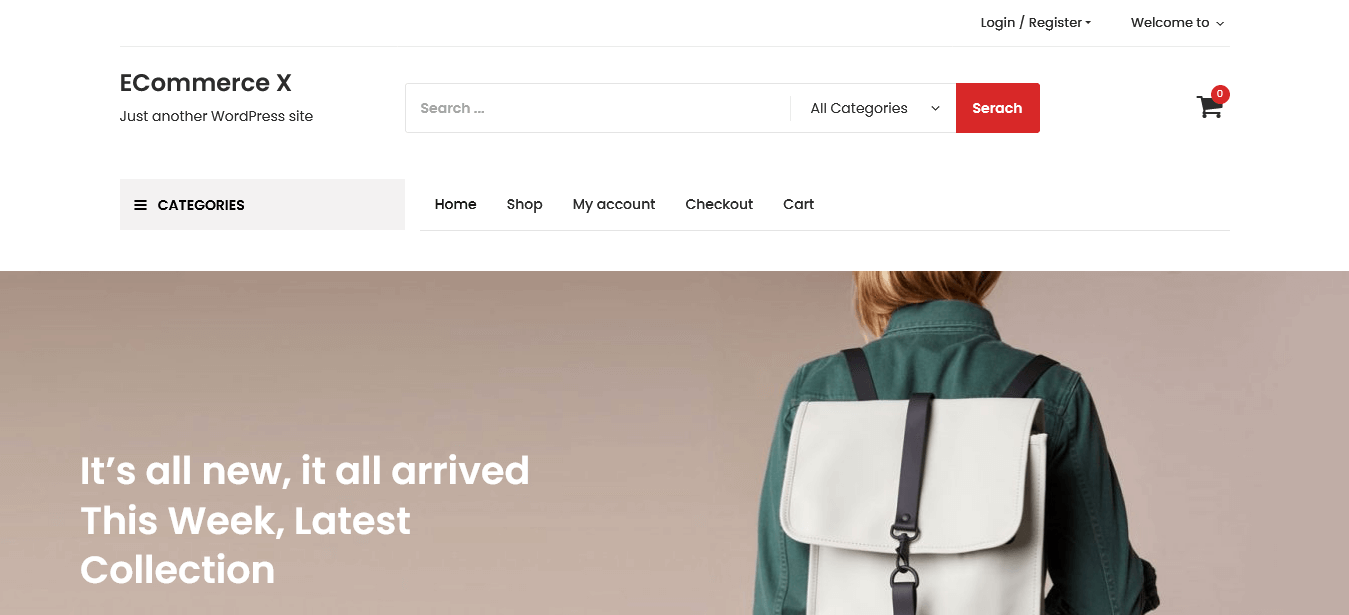
Task: Click the chevron next to Welcome to
Action: tap(1220, 23)
